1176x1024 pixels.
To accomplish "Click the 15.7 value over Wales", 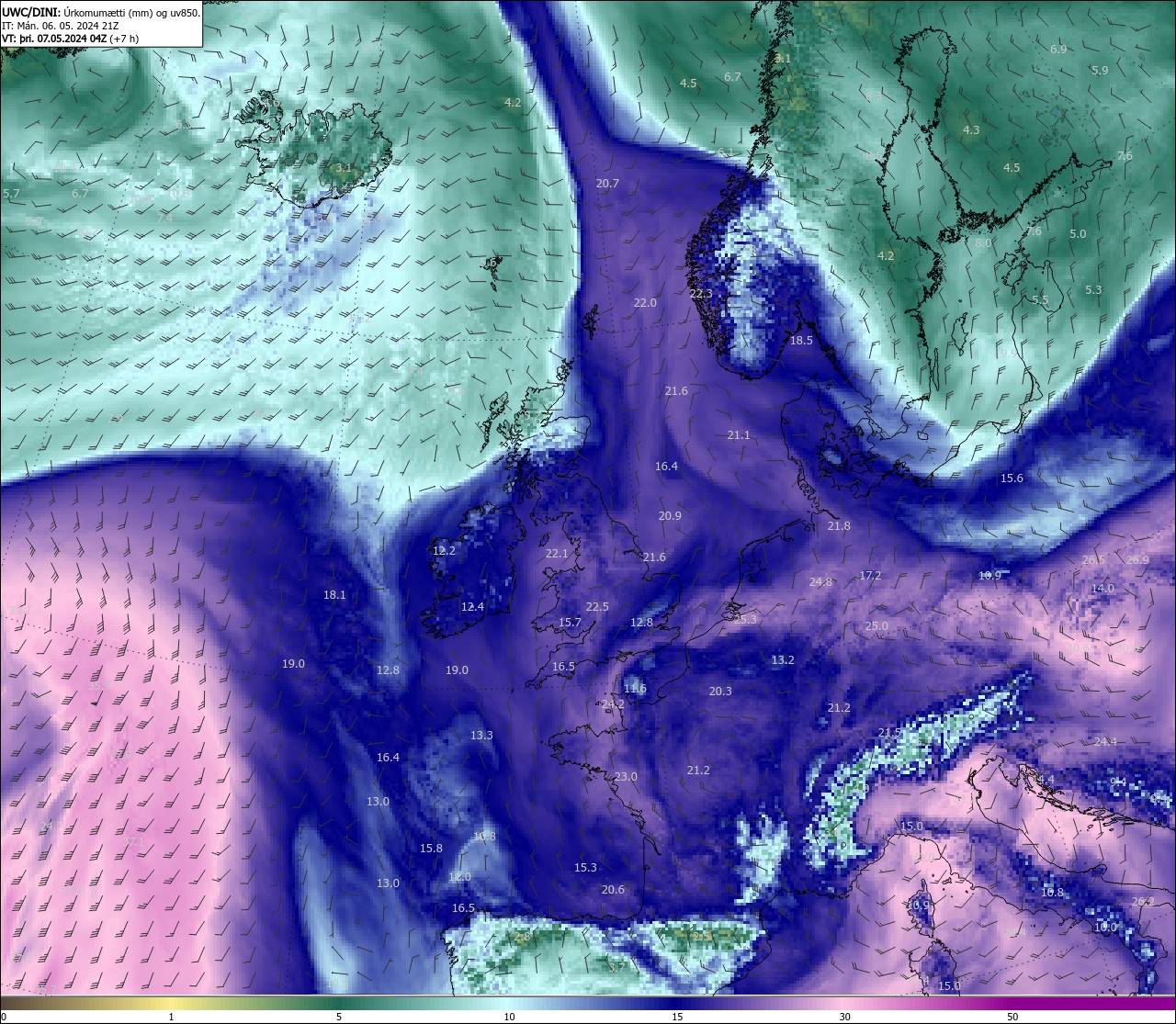I will [x=570, y=623].
